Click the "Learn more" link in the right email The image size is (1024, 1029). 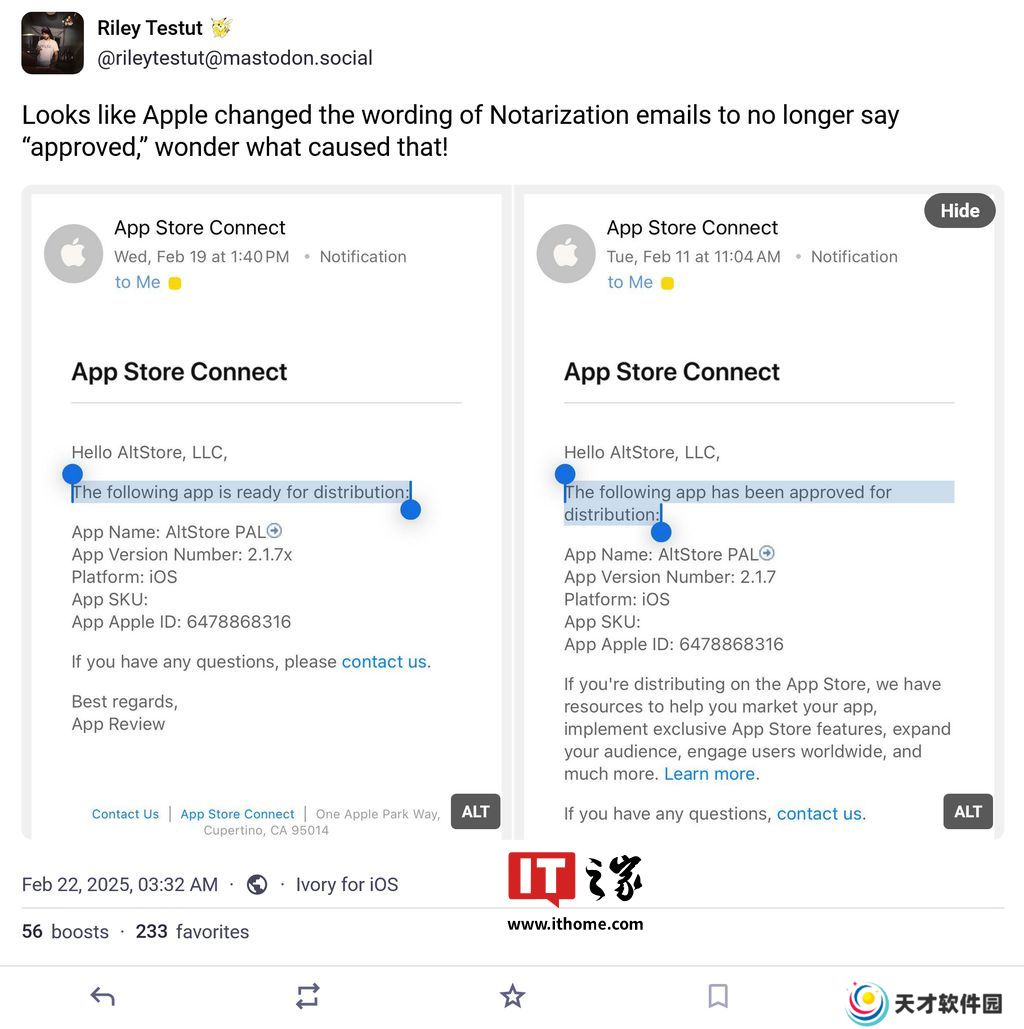tap(709, 774)
